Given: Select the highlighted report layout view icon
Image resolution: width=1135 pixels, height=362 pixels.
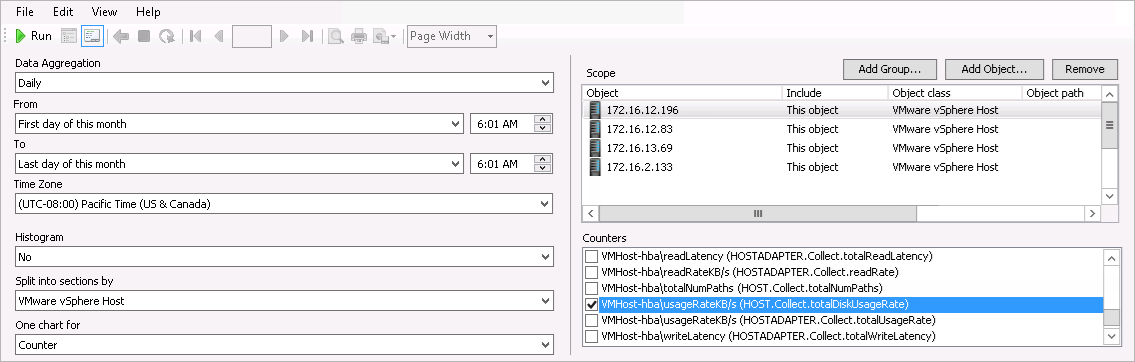Looking at the screenshot, I should tap(92, 35).
